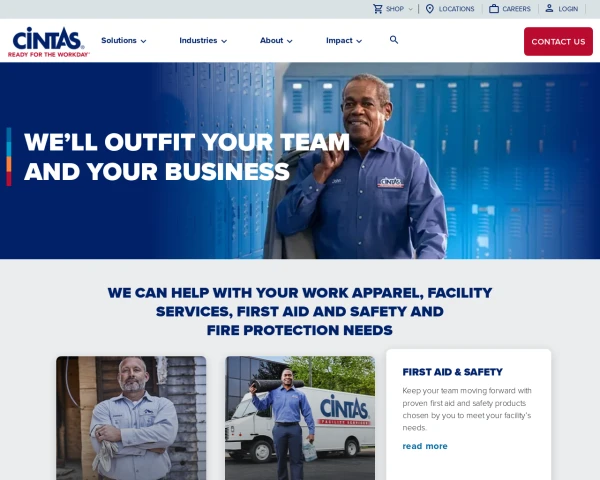Expand the Industries menu chevron
The width and height of the screenshot is (600, 480).
tap(224, 41)
